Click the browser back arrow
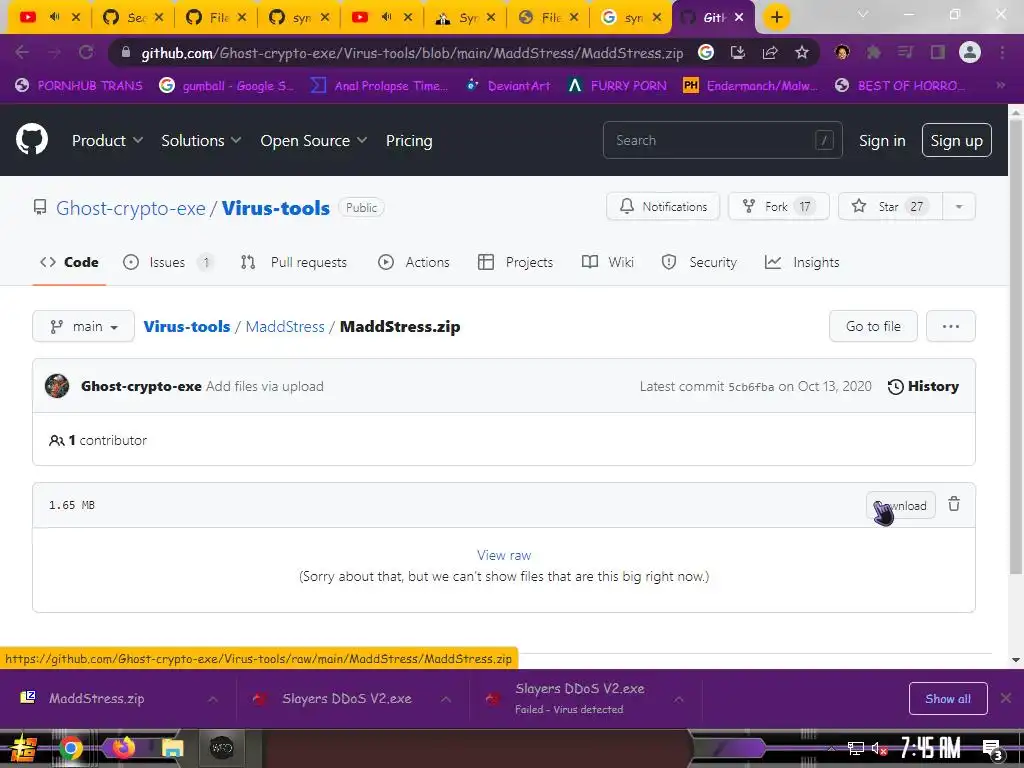The width and height of the screenshot is (1024, 768). point(22,52)
